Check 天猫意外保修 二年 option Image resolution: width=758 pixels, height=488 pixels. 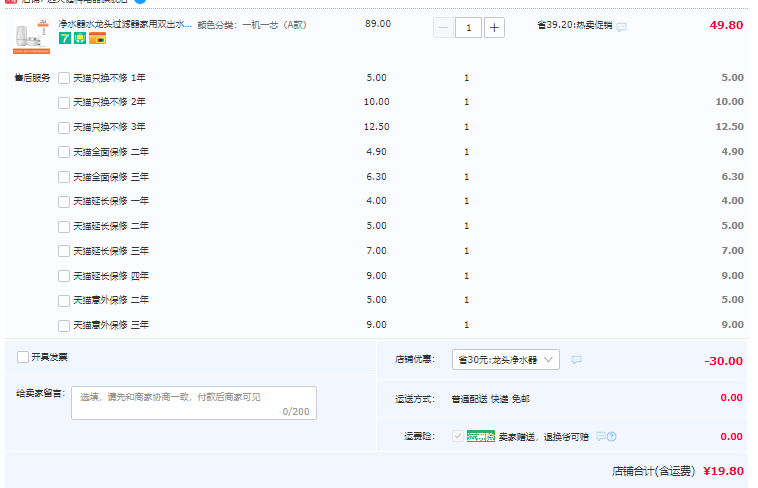pos(64,301)
